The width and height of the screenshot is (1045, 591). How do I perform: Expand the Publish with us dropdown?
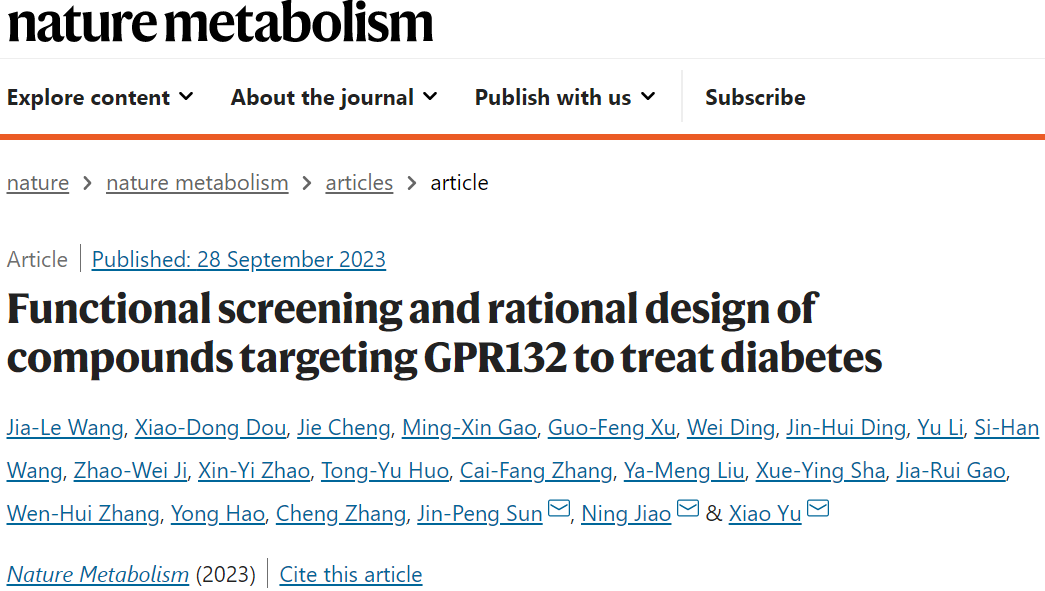[x=565, y=97]
